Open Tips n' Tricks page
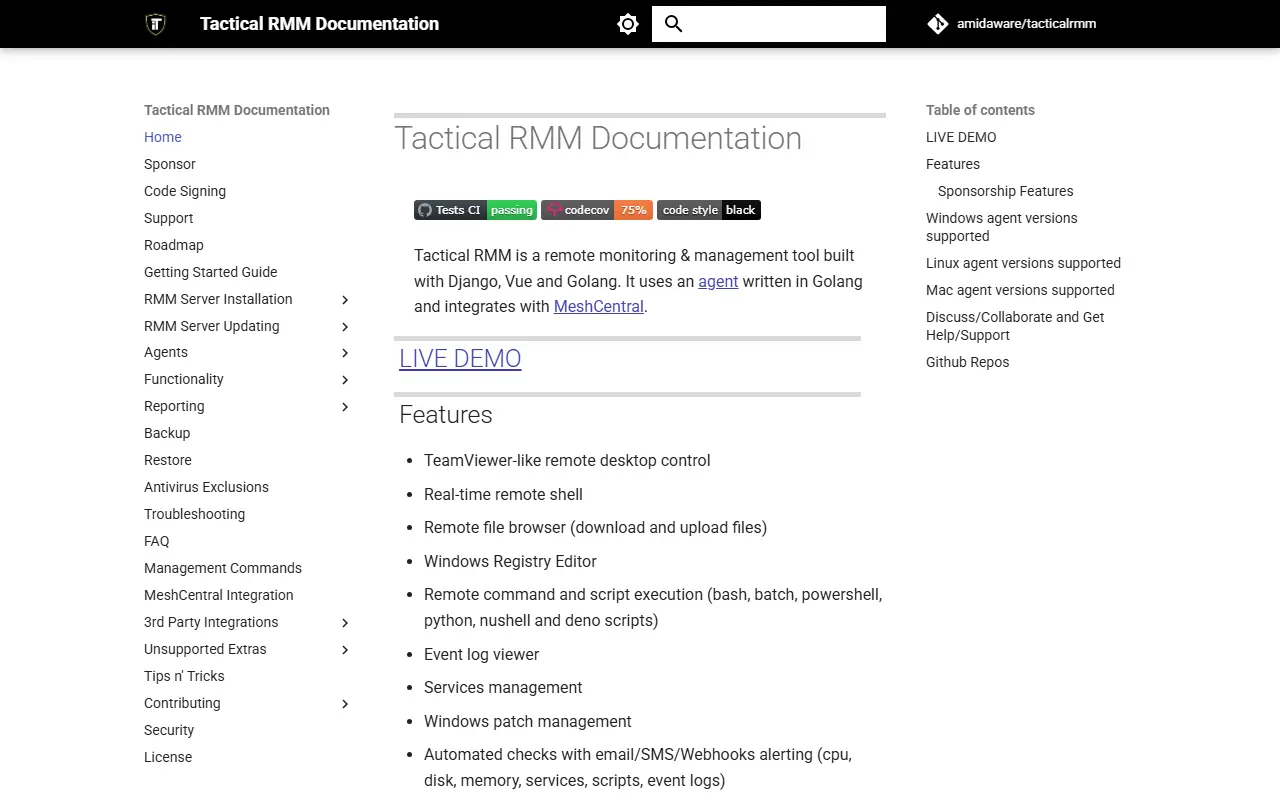1280x800 pixels. [x=184, y=676]
